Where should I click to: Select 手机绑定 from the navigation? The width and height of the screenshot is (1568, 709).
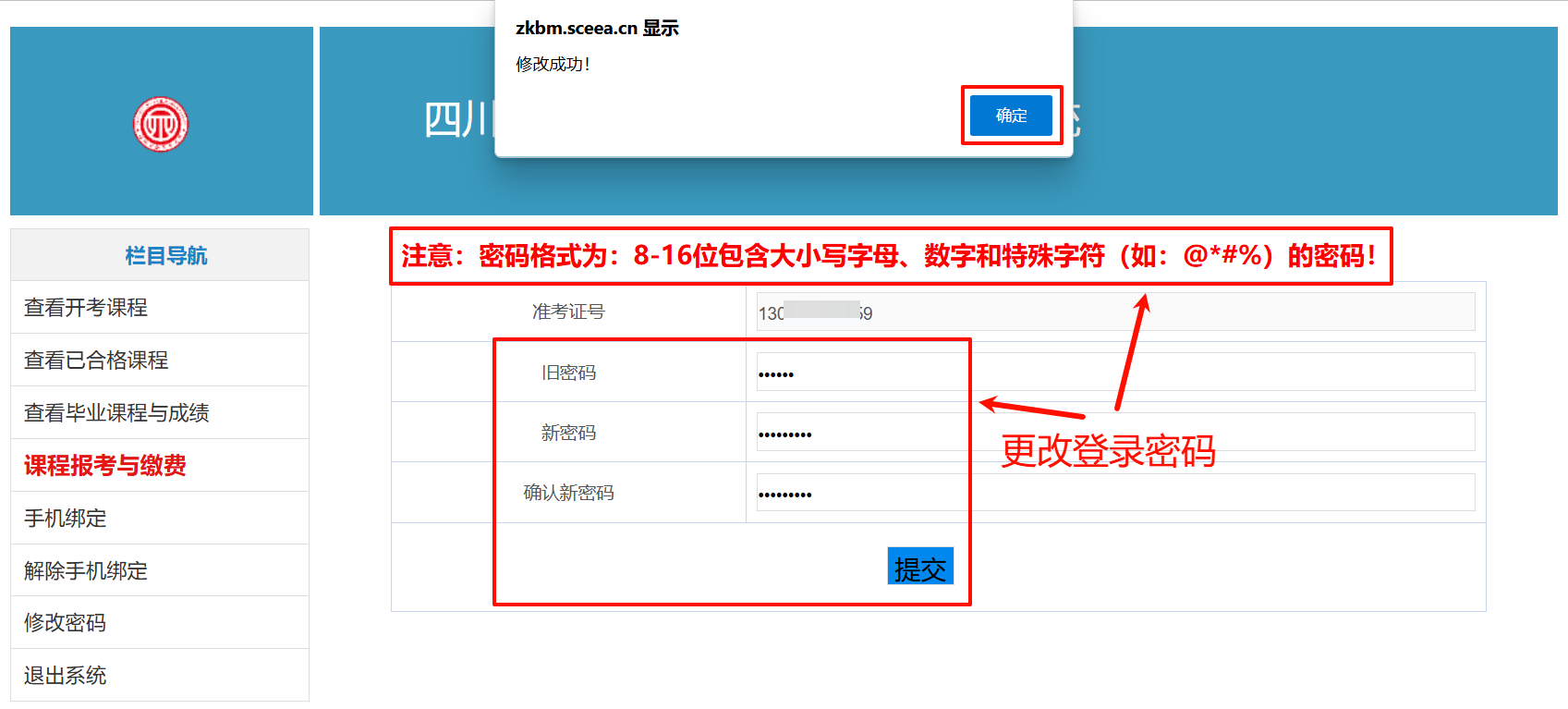pos(66,518)
